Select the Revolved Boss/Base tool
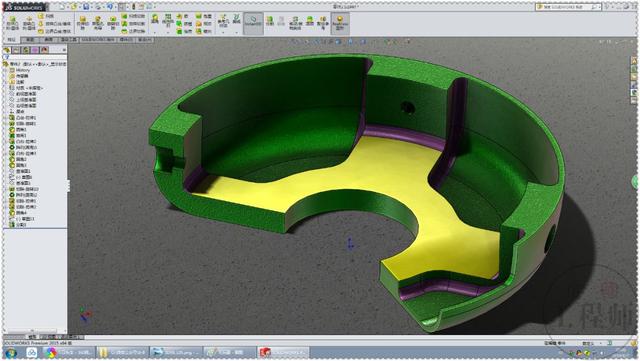The width and height of the screenshot is (640, 361). click(x=29, y=23)
